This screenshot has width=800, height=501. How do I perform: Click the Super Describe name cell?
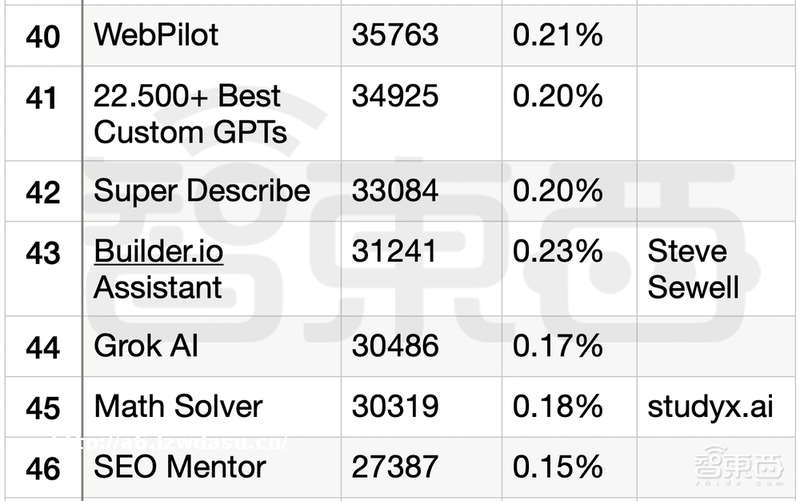[x=201, y=190]
